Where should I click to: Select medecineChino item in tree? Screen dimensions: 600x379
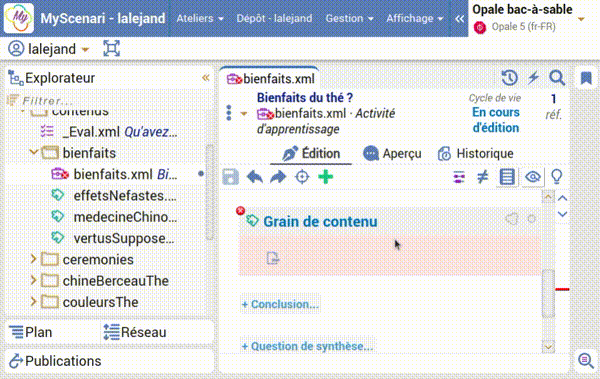[114, 217]
